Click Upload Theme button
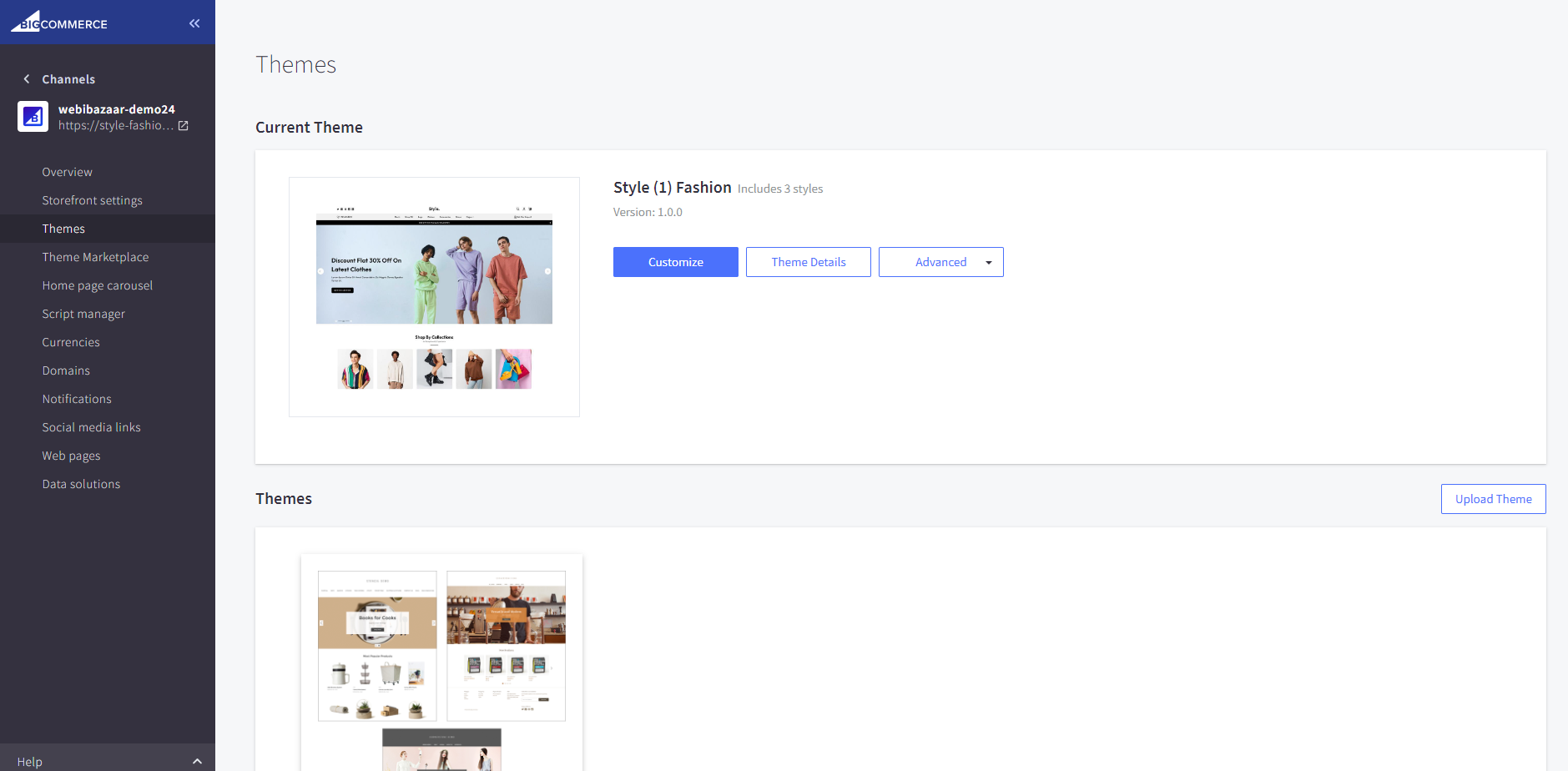The height and width of the screenshot is (771, 1568). [1493, 499]
